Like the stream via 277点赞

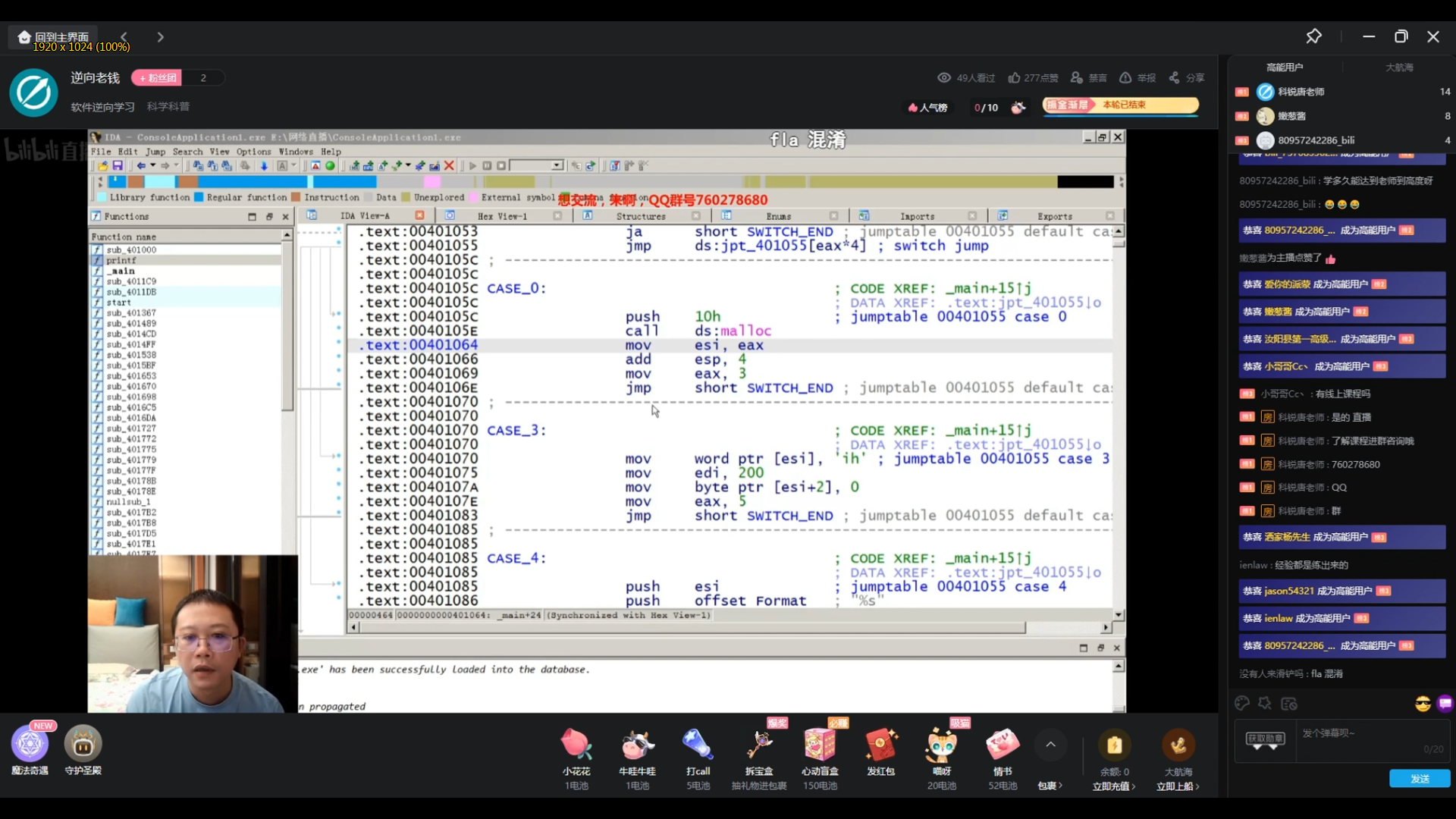click(x=1033, y=77)
